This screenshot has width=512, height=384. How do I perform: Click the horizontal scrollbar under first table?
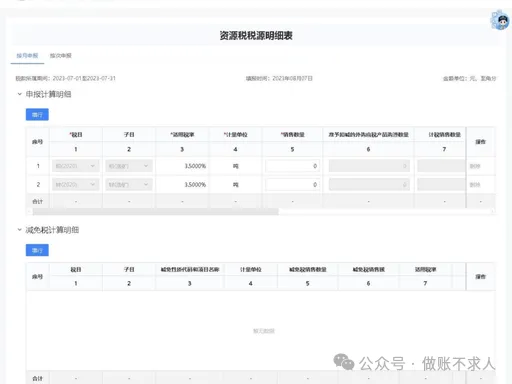point(155,211)
